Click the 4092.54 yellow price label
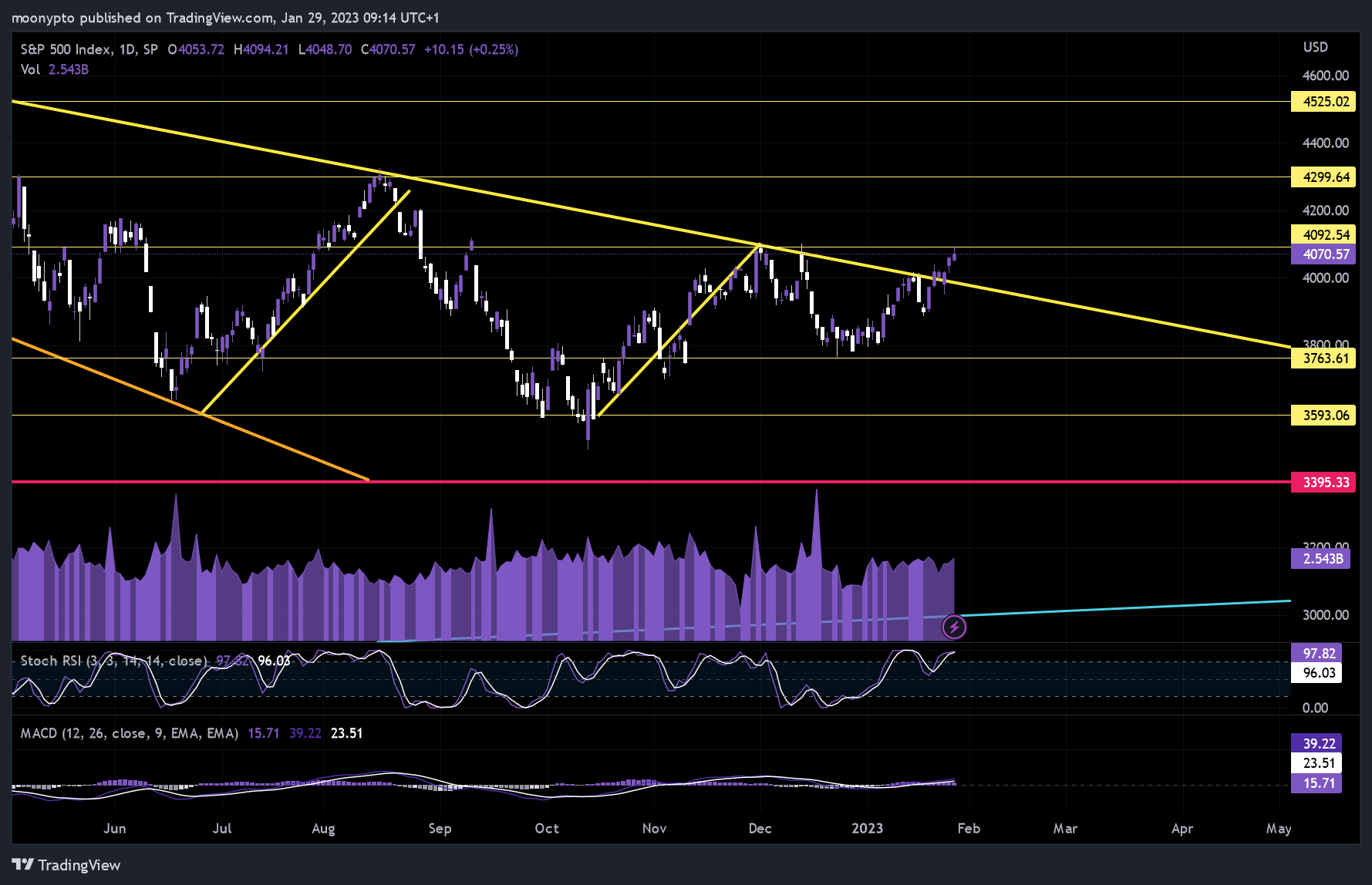 click(x=1323, y=234)
